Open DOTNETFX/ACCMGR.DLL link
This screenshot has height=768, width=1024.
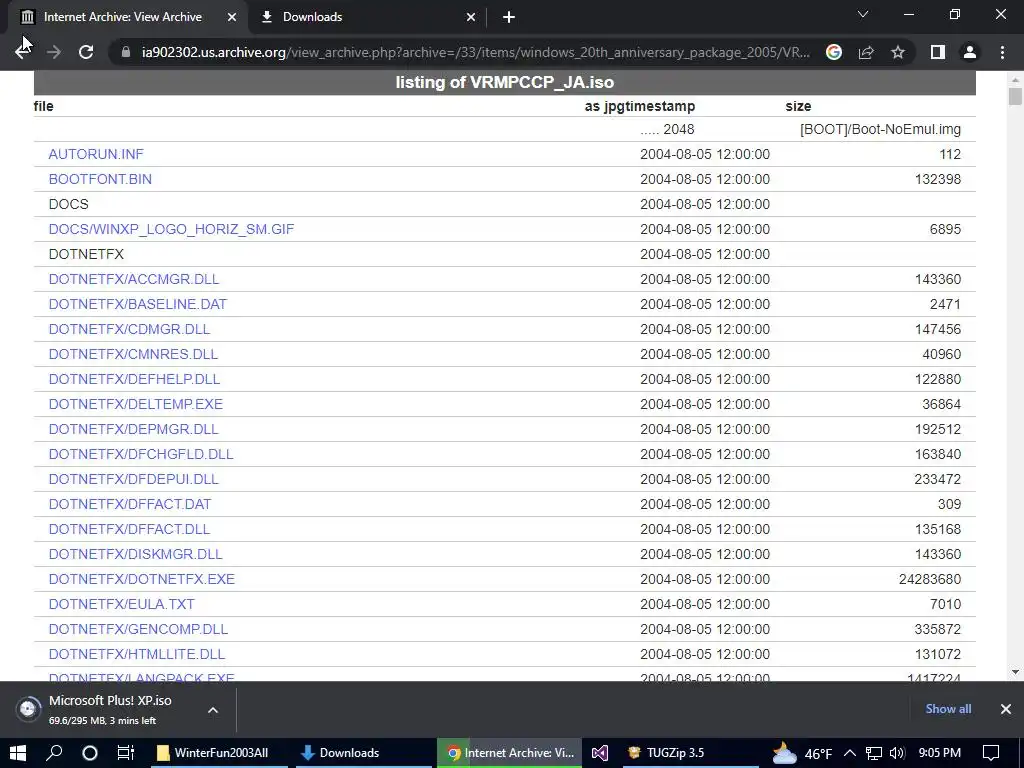tap(134, 279)
